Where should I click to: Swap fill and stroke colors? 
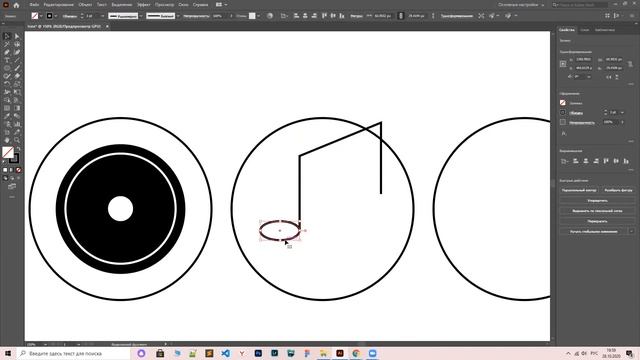(x=18, y=149)
